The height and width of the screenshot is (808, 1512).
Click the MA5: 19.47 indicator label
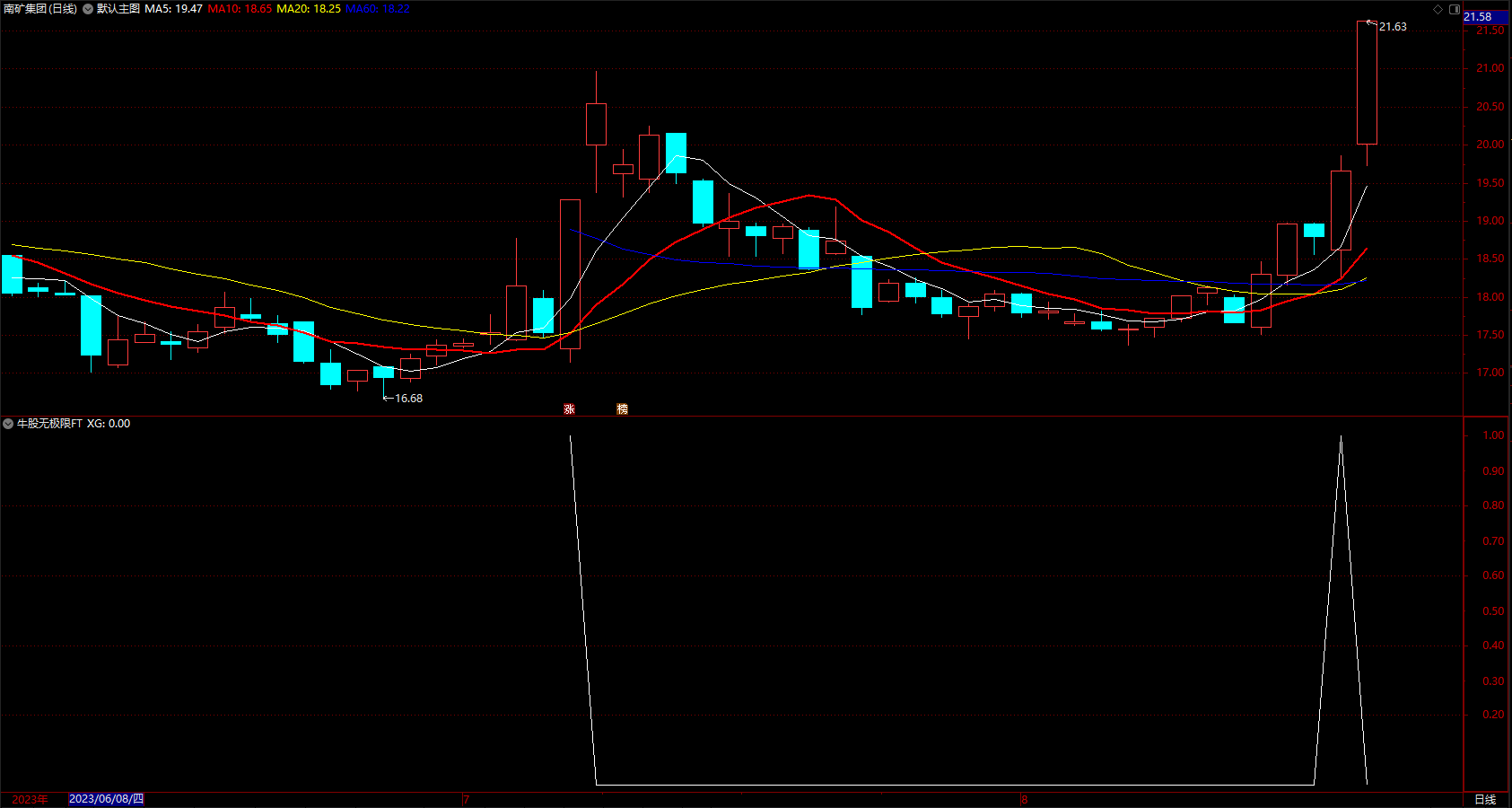173,9
